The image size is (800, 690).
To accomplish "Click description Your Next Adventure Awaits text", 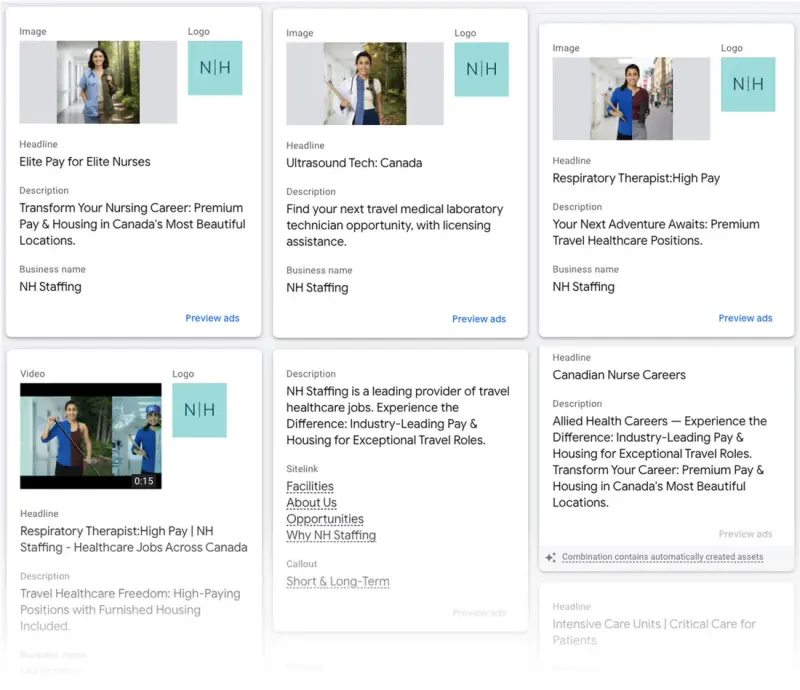I will [656, 232].
